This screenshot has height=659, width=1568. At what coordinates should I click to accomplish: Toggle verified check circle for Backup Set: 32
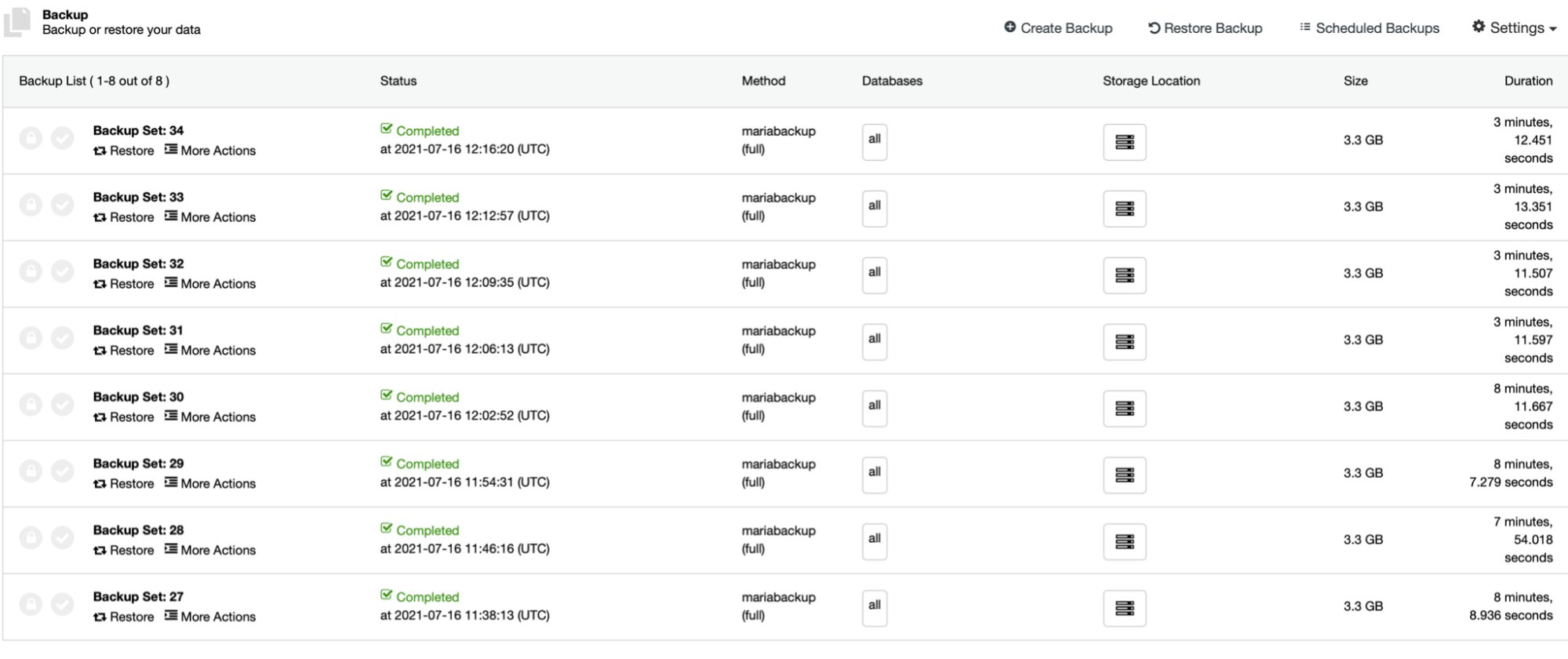(x=63, y=272)
